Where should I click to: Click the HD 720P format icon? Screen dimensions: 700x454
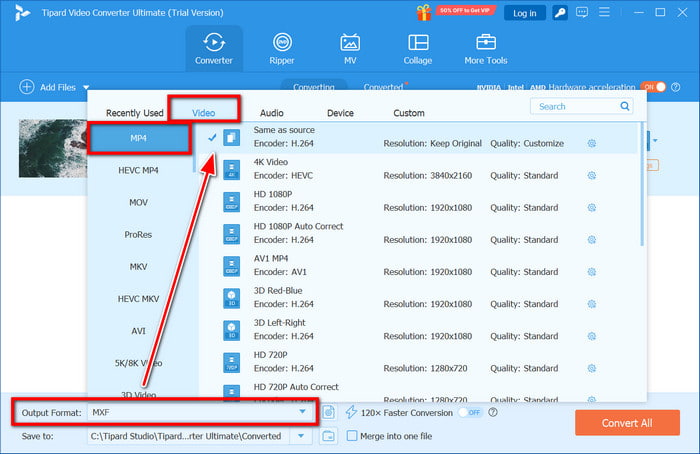[x=231, y=362]
